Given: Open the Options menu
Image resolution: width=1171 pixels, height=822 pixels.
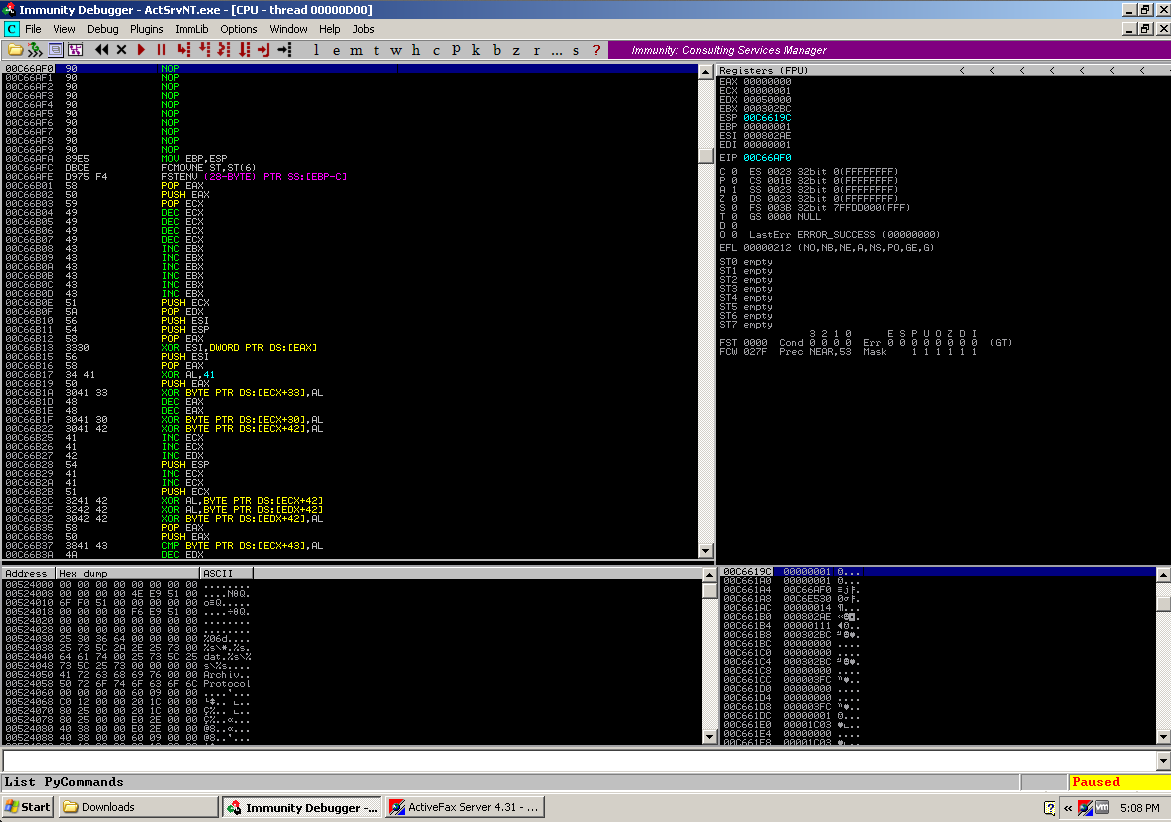Looking at the screenshot, I should tap(239, 29).
